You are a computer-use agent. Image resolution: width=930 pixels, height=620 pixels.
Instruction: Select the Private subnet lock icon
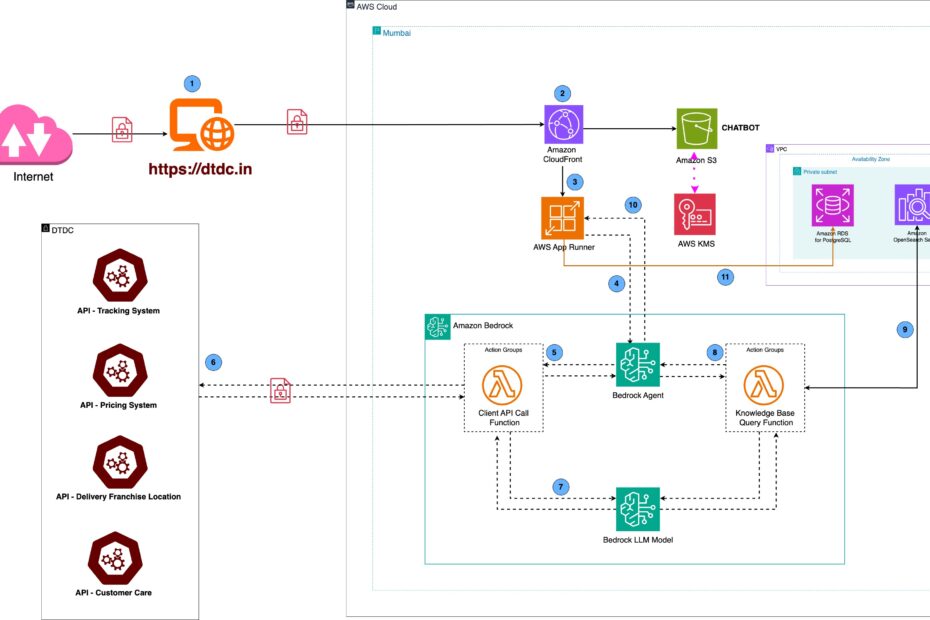tap(797, 171)
